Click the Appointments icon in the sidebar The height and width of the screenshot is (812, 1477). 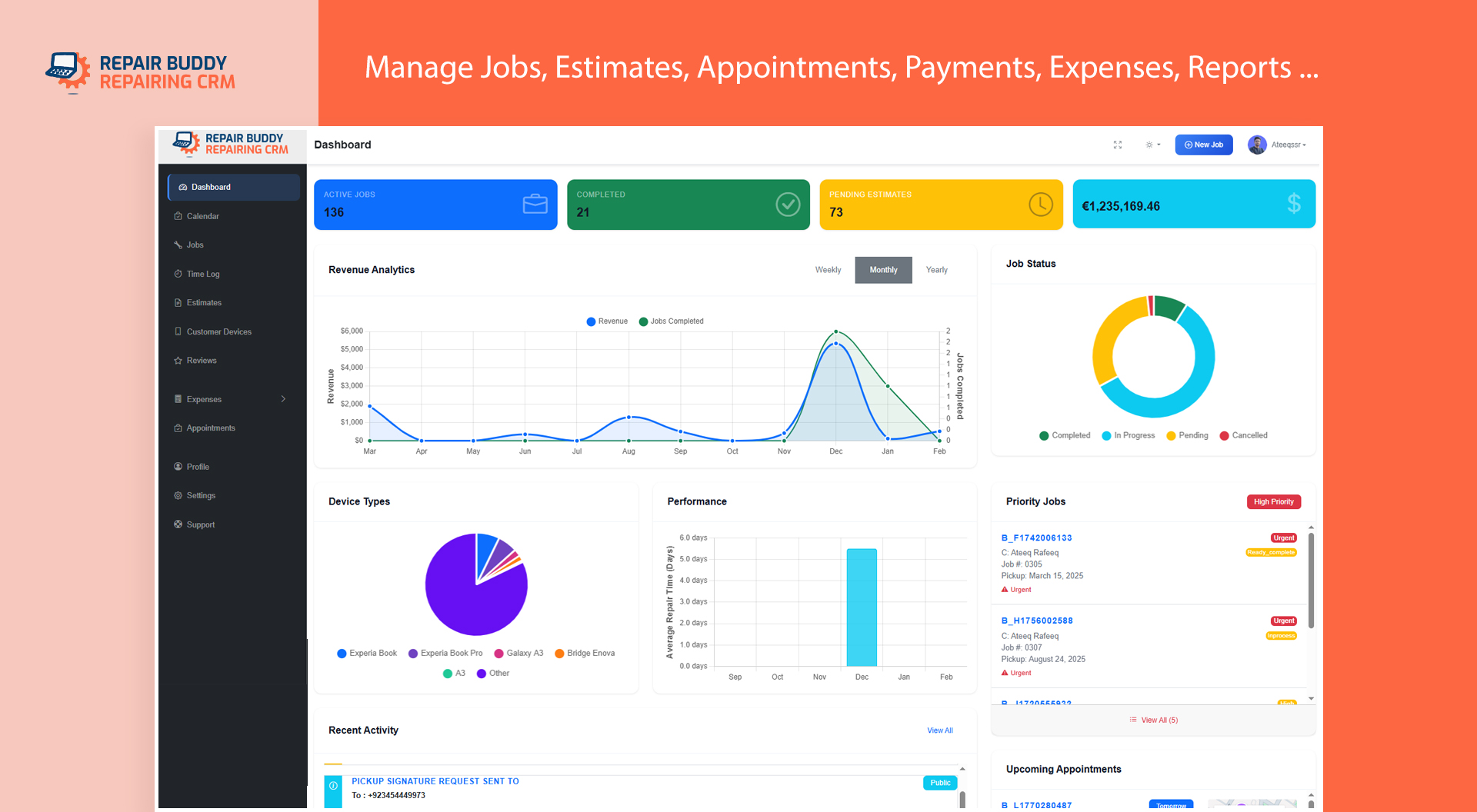click(x=178, y=428)
